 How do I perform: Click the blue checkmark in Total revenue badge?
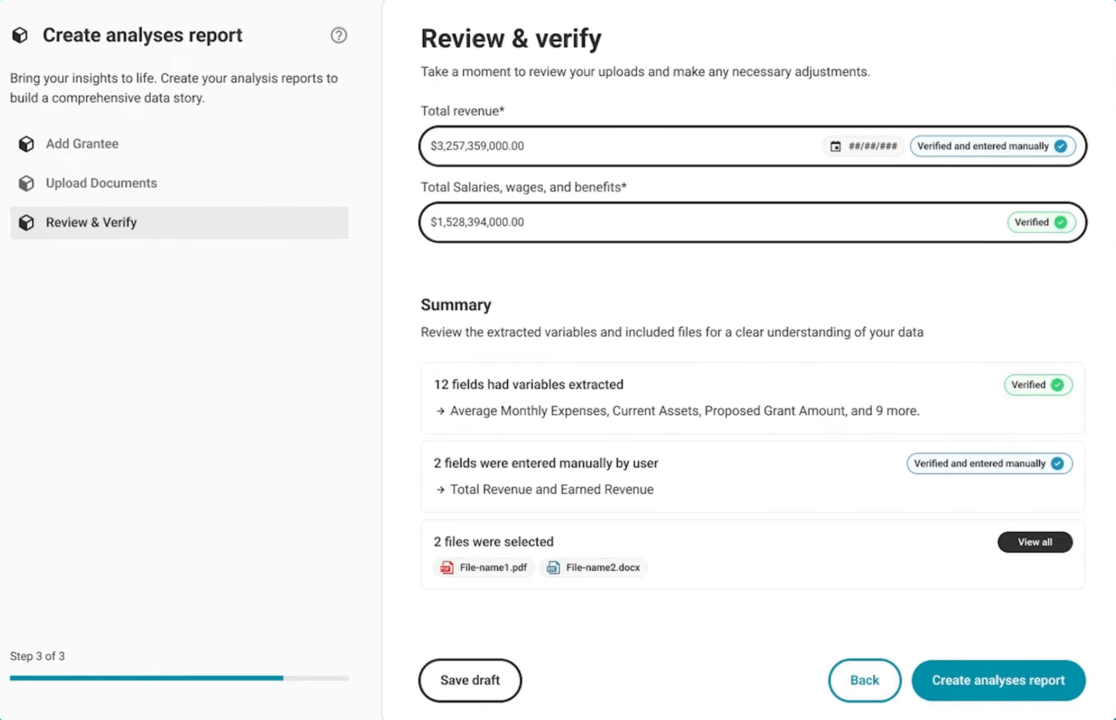[x=1060, y=146]
